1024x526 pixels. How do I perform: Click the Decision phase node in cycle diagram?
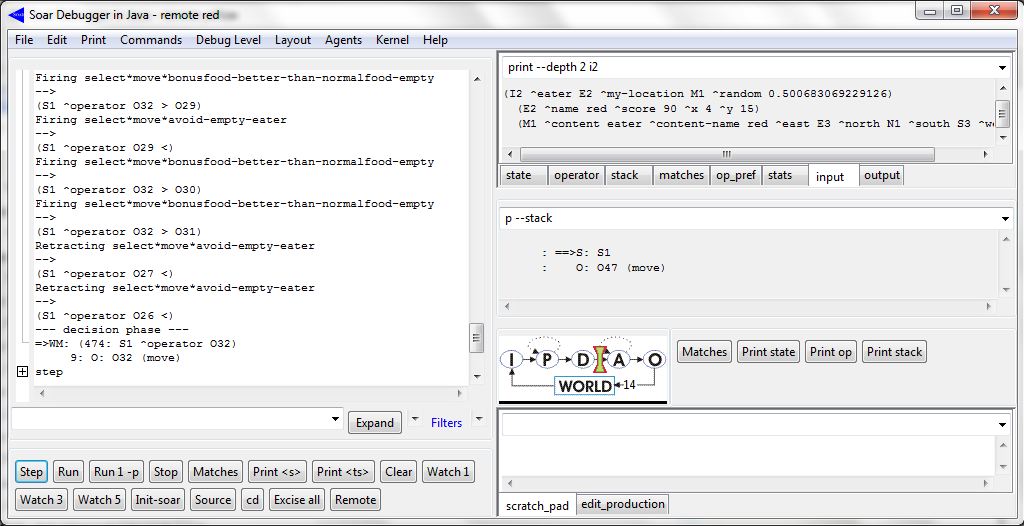pos(583,359)
